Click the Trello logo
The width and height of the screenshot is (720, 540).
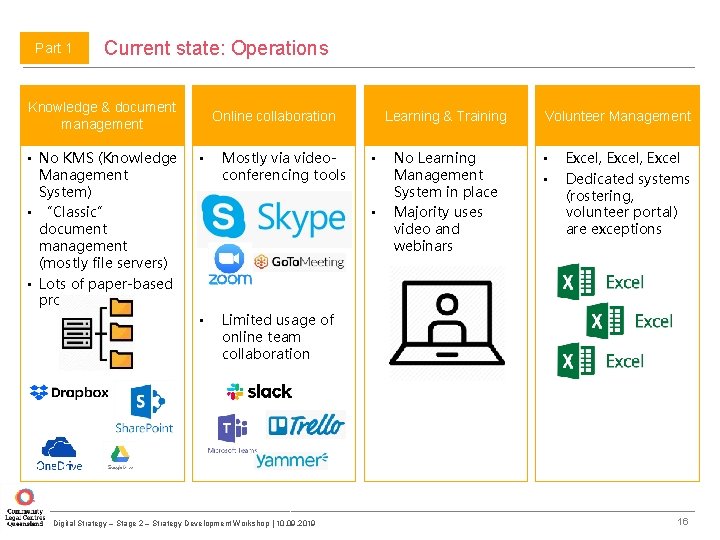click(x=306, y=425)
